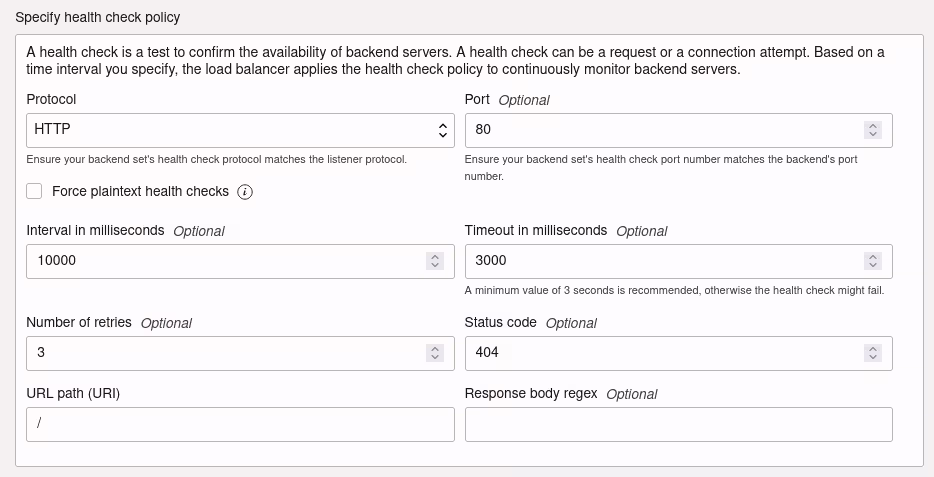This screenshot has height=477, width=934.
Task: Click the Protocol field label
Action: pyautogui.click(x=51, y=99)
